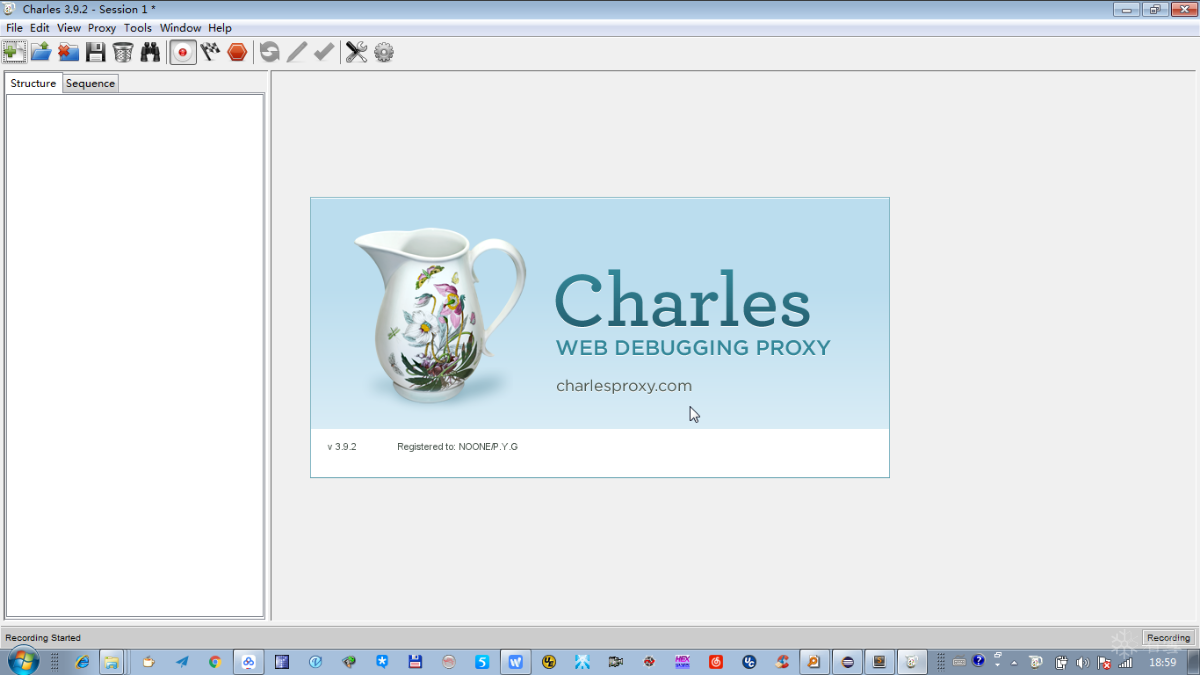
Task: Click the HEX editor taskbar icon
Action: pos(683,661)
